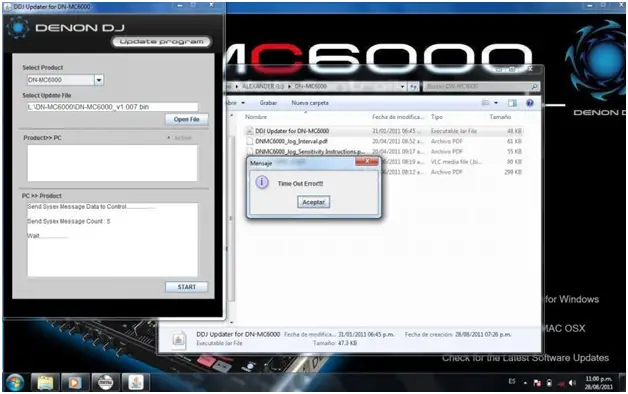Screen dimensions: 628x394
Task: Open the view options dropdown arrow in the Explorer toolbar
Action: point(496,103)
